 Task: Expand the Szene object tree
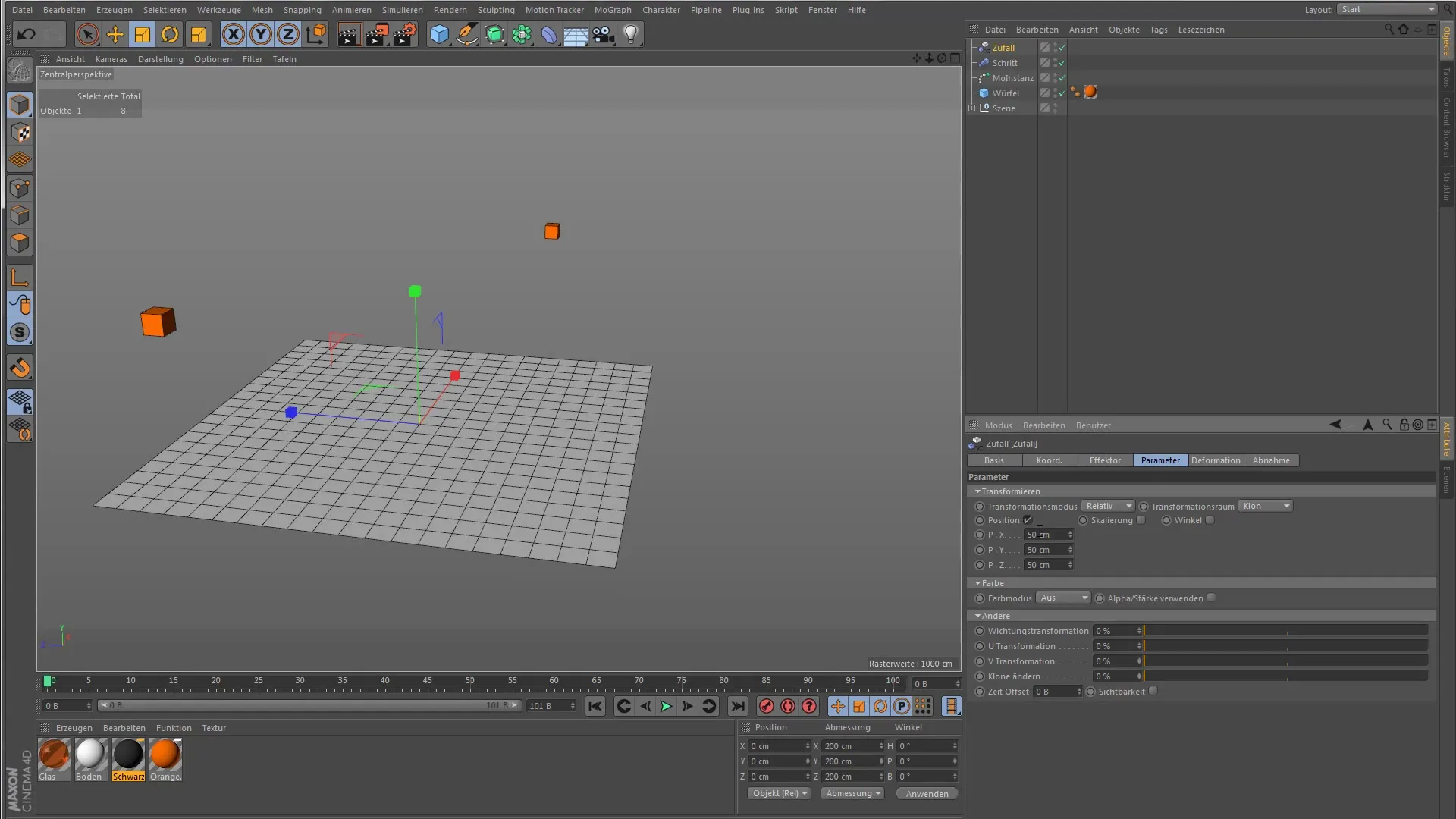[x=972, y=108]
